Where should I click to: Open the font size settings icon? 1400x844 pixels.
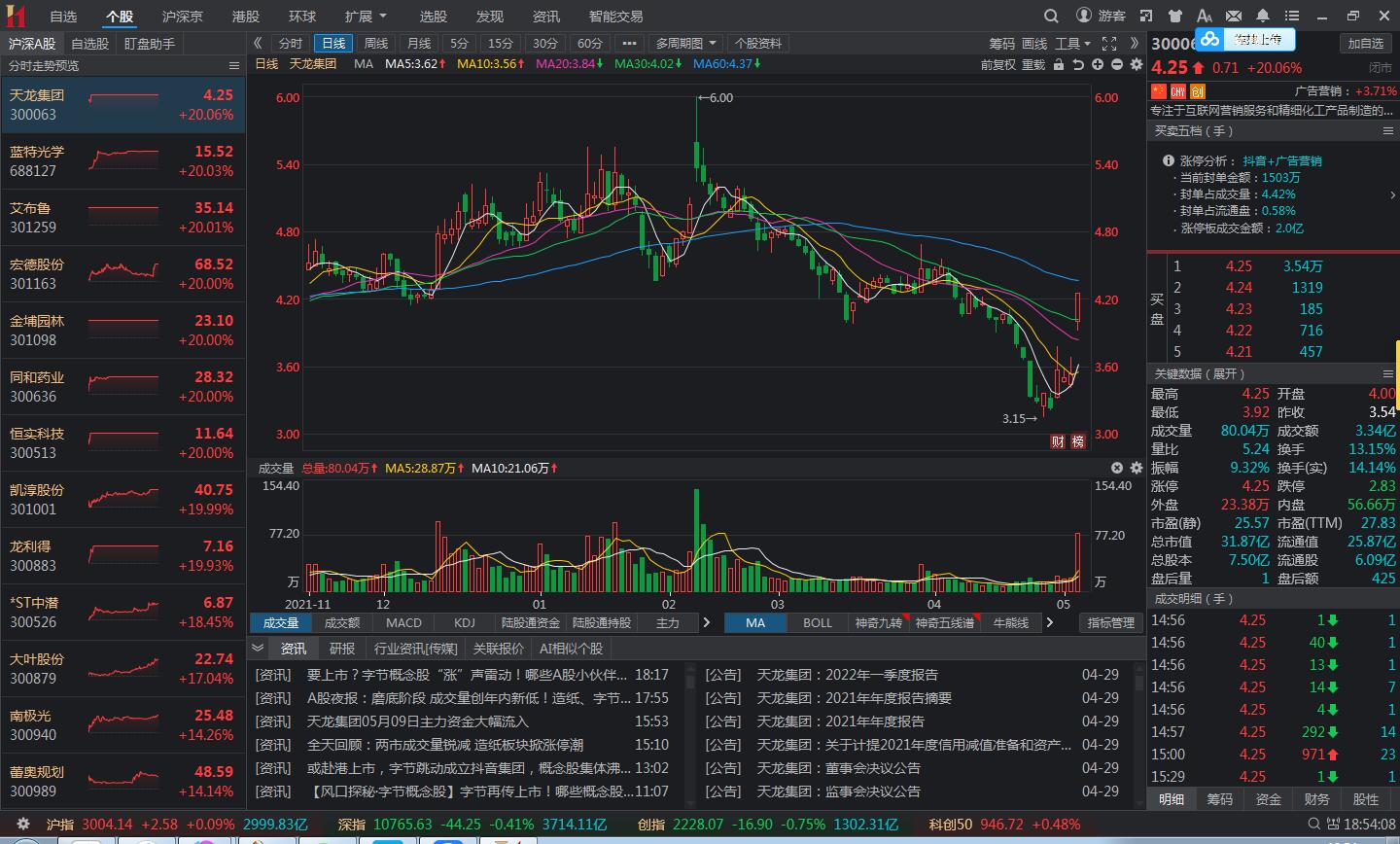1204,16
